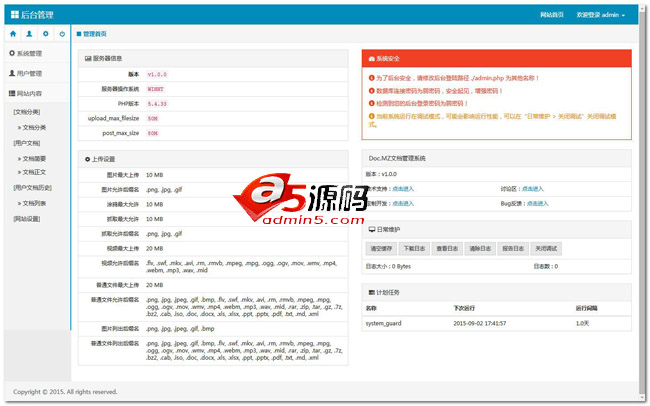The width and height of the screenshot is (650, 406).
Task: Open the user profile icon in the sidebar toolbar
Action: coord(29,34)
